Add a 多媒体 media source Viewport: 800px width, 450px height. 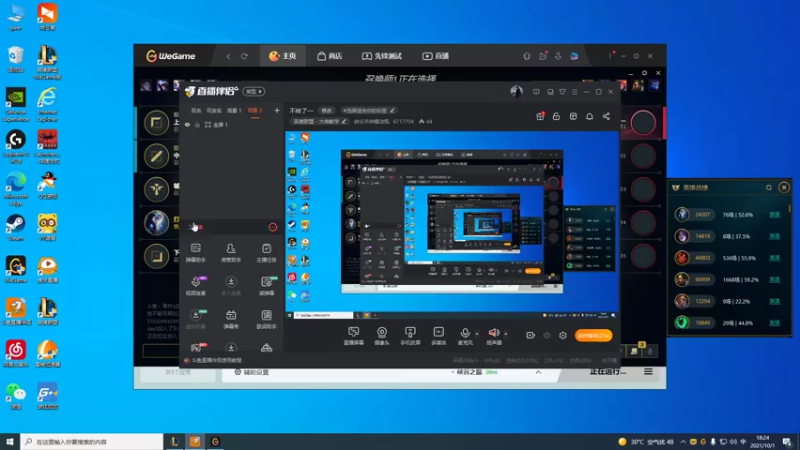438,336
